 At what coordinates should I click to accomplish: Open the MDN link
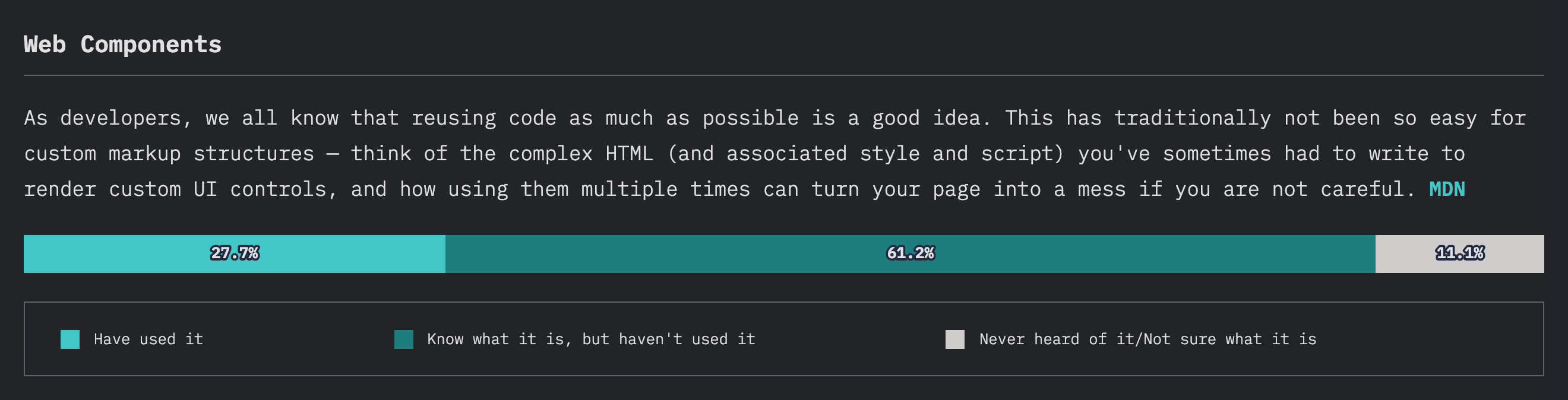[1446, 189]
